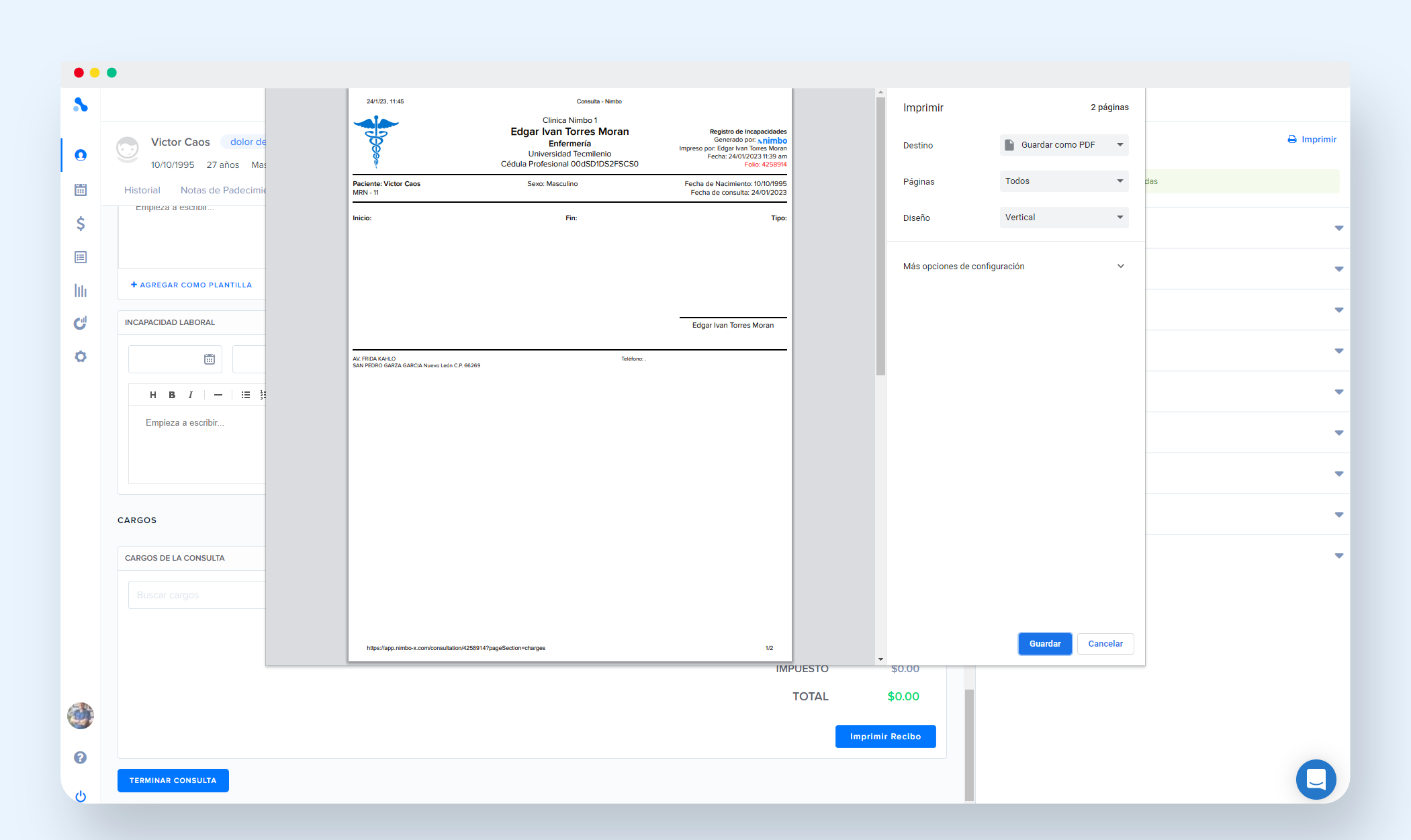
Task: Open the bar chart reports icon
Action: pos(81,291)
